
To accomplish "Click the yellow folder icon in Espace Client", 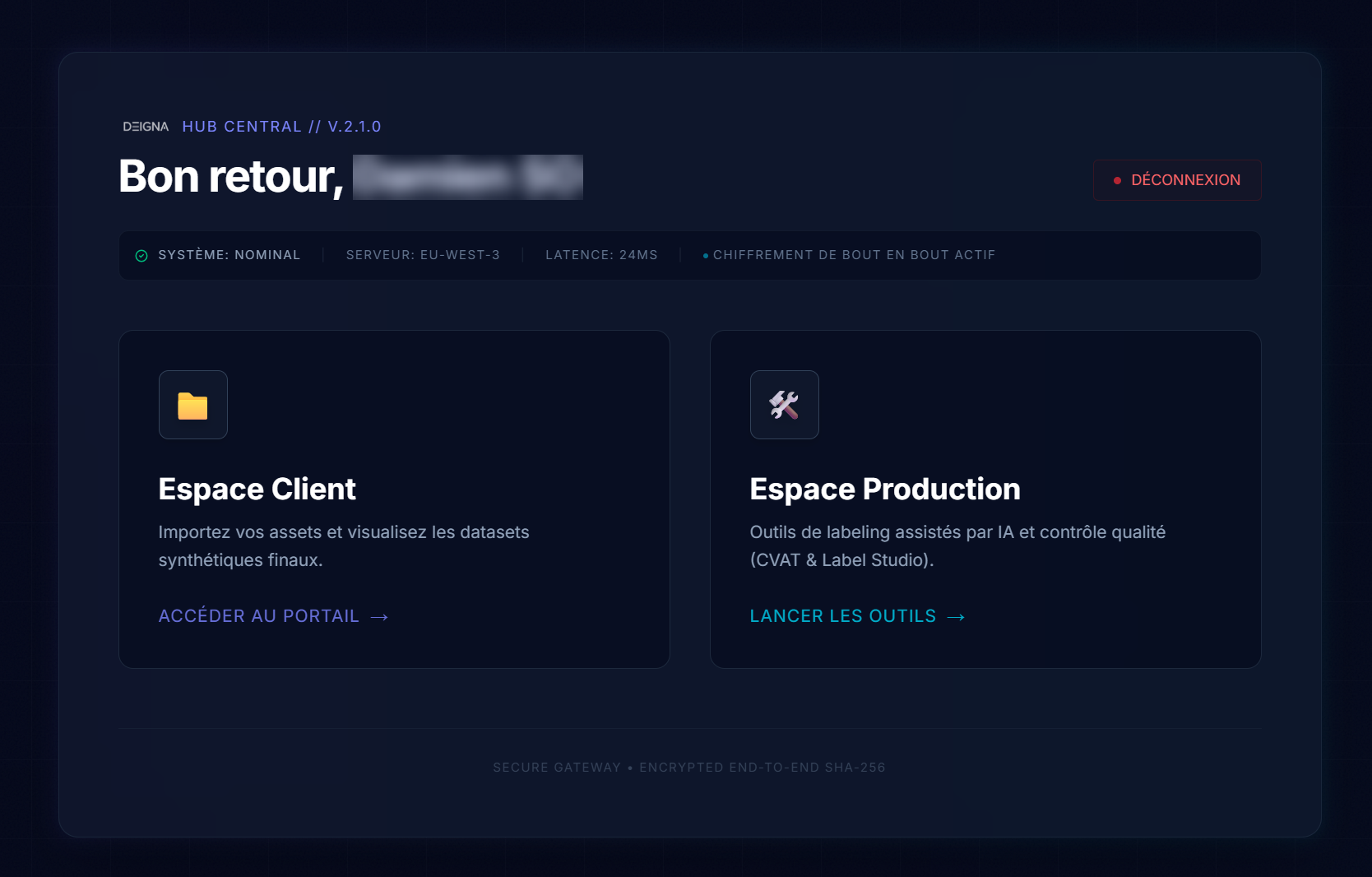I will [x=192, y=405].
